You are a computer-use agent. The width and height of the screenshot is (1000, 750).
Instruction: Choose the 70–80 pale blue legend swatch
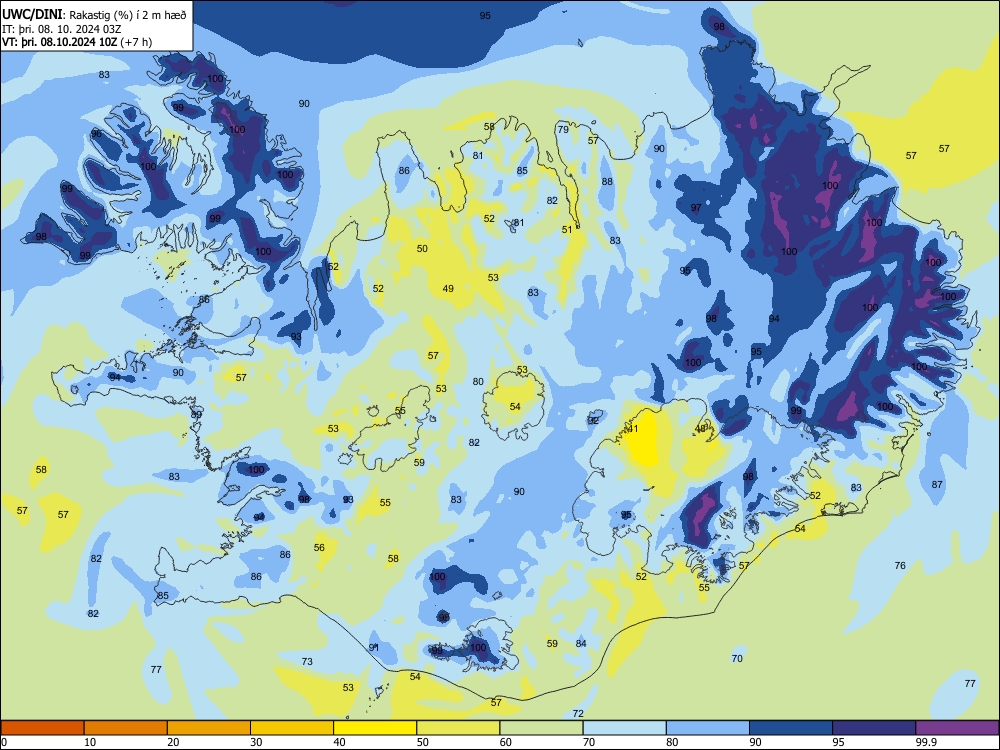pos(624,728)
